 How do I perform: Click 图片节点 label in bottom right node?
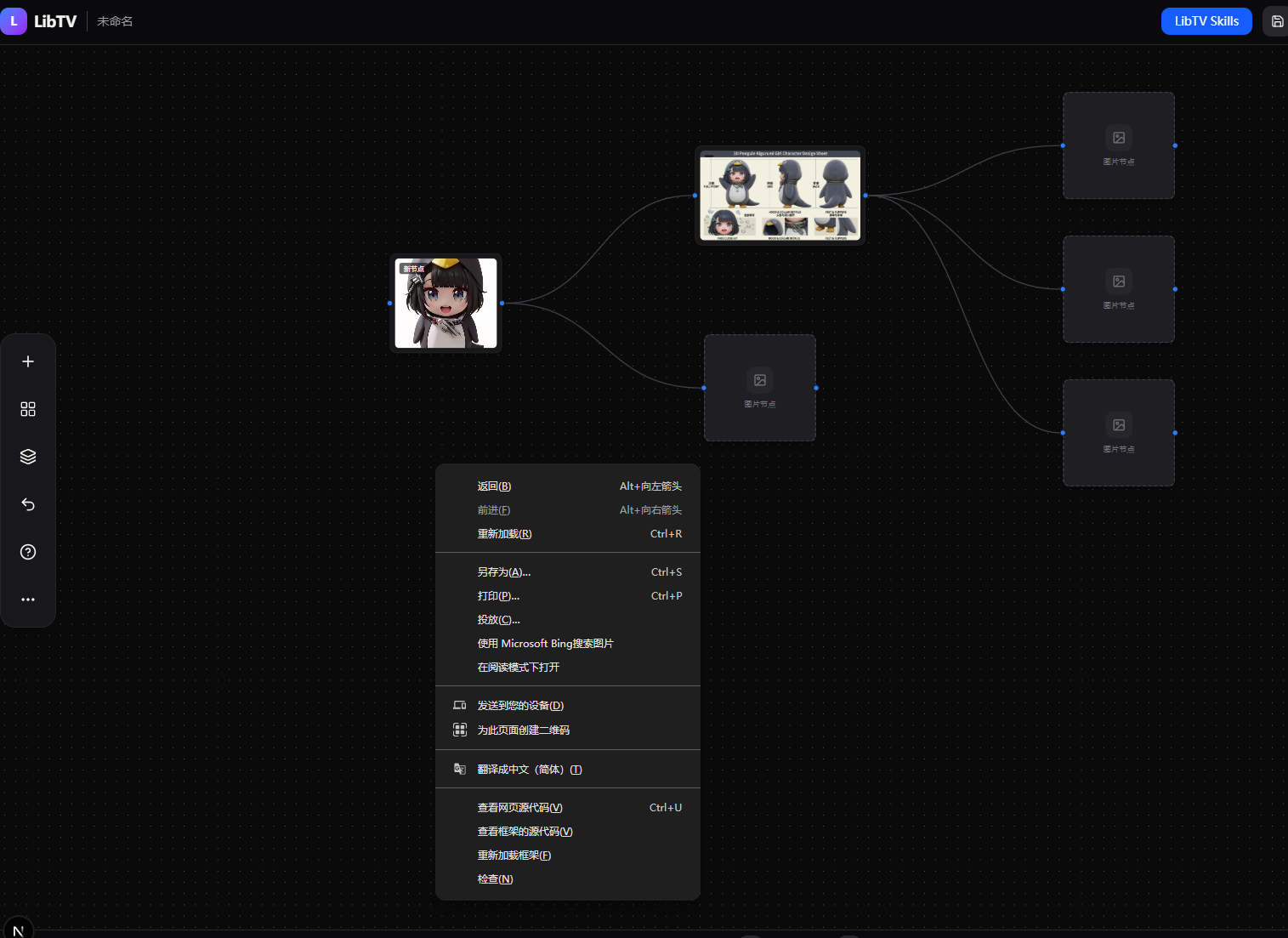[1119, 449]
